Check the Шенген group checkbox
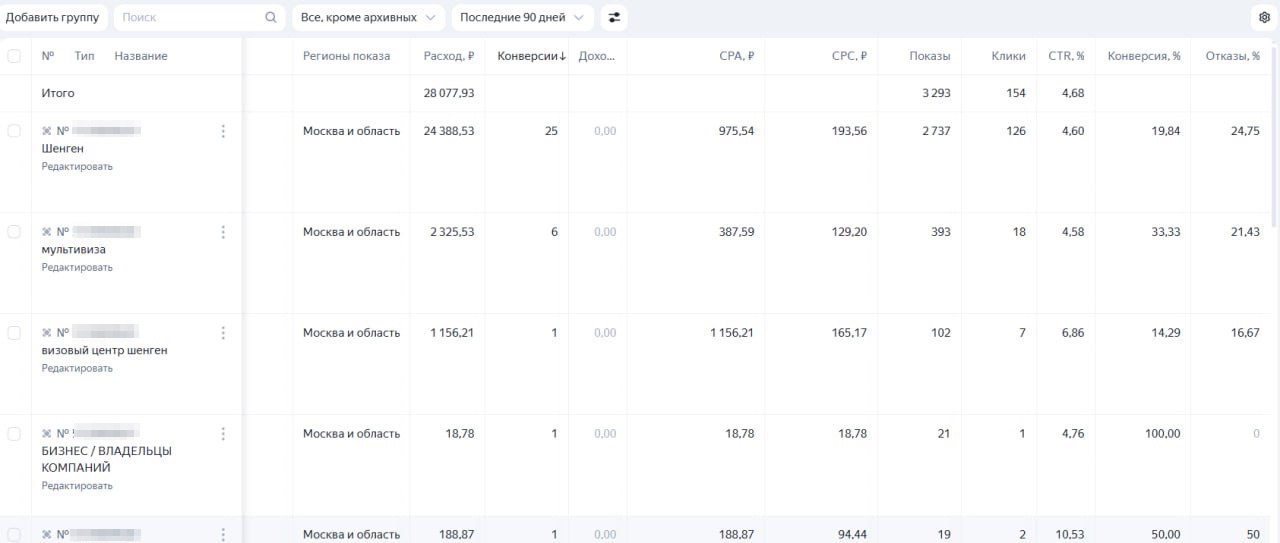Screen dimensions: 1280x543 point(14,131)
